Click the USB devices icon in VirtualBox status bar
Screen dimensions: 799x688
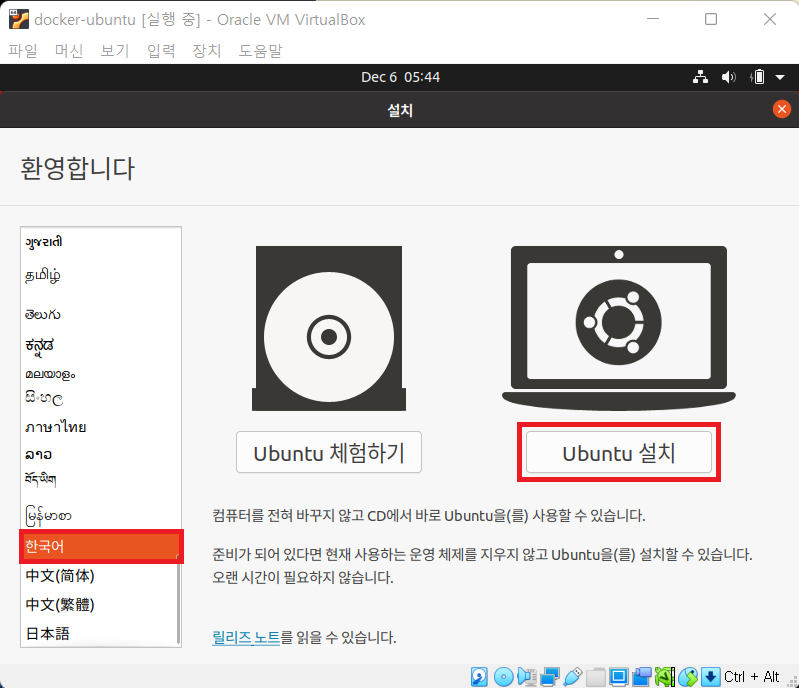(573, 677)
